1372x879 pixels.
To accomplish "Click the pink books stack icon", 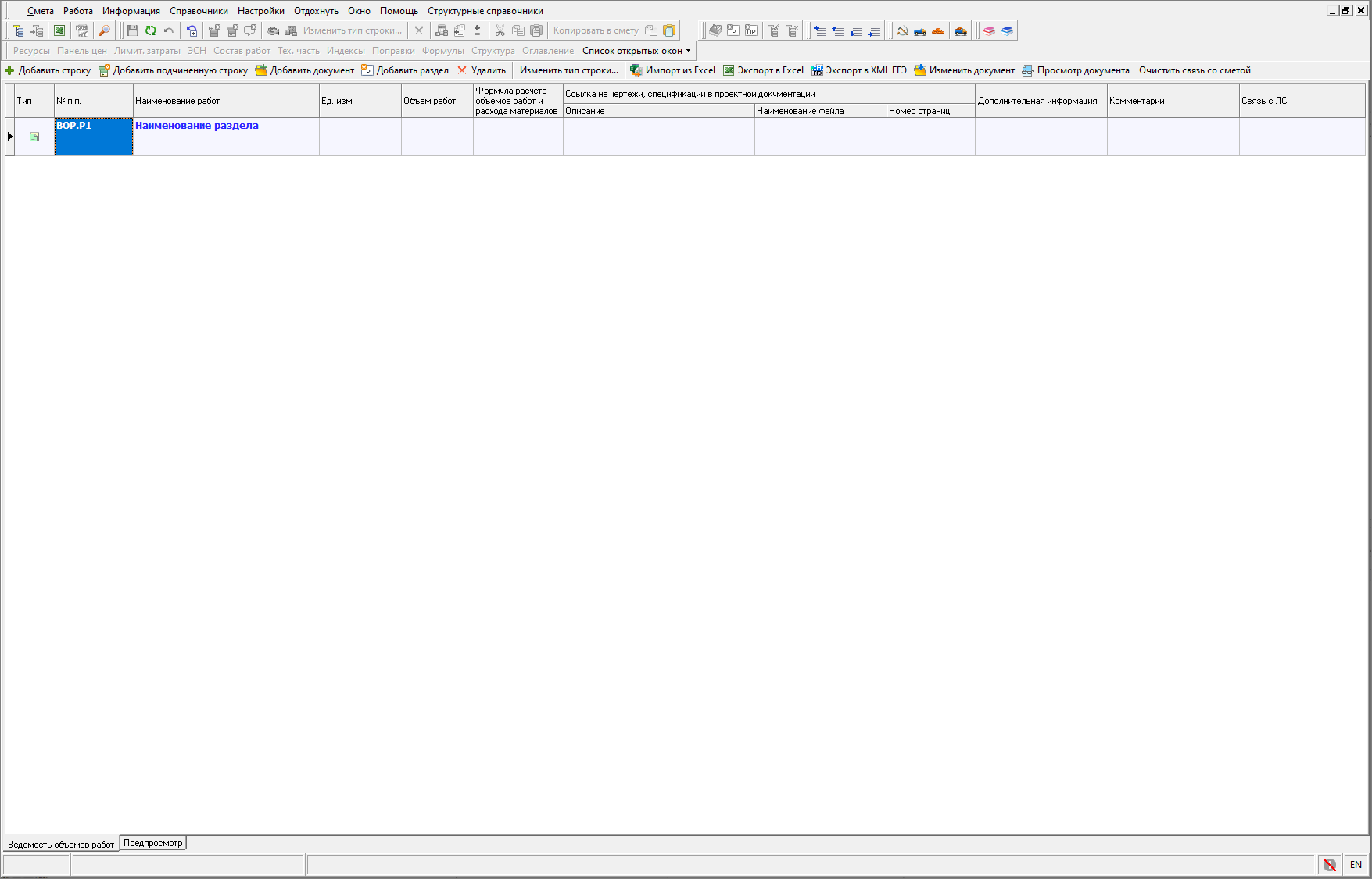I will click(x=989, y=30).
